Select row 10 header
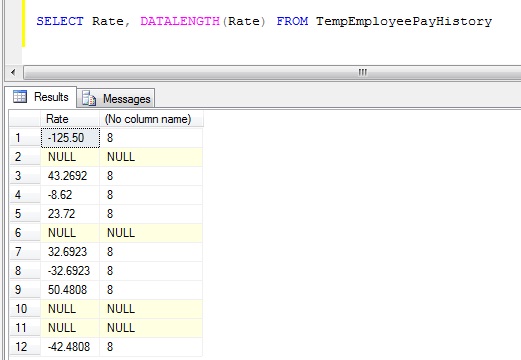The image size is (521, 360). coord(25,309)
